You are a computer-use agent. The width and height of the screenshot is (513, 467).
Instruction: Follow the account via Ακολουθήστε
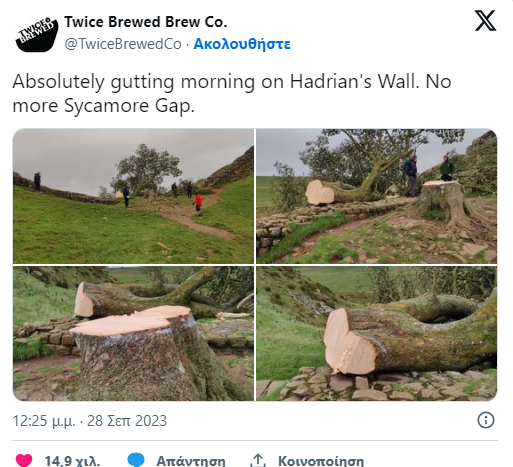pyautogui.click(x=242, y=44)
